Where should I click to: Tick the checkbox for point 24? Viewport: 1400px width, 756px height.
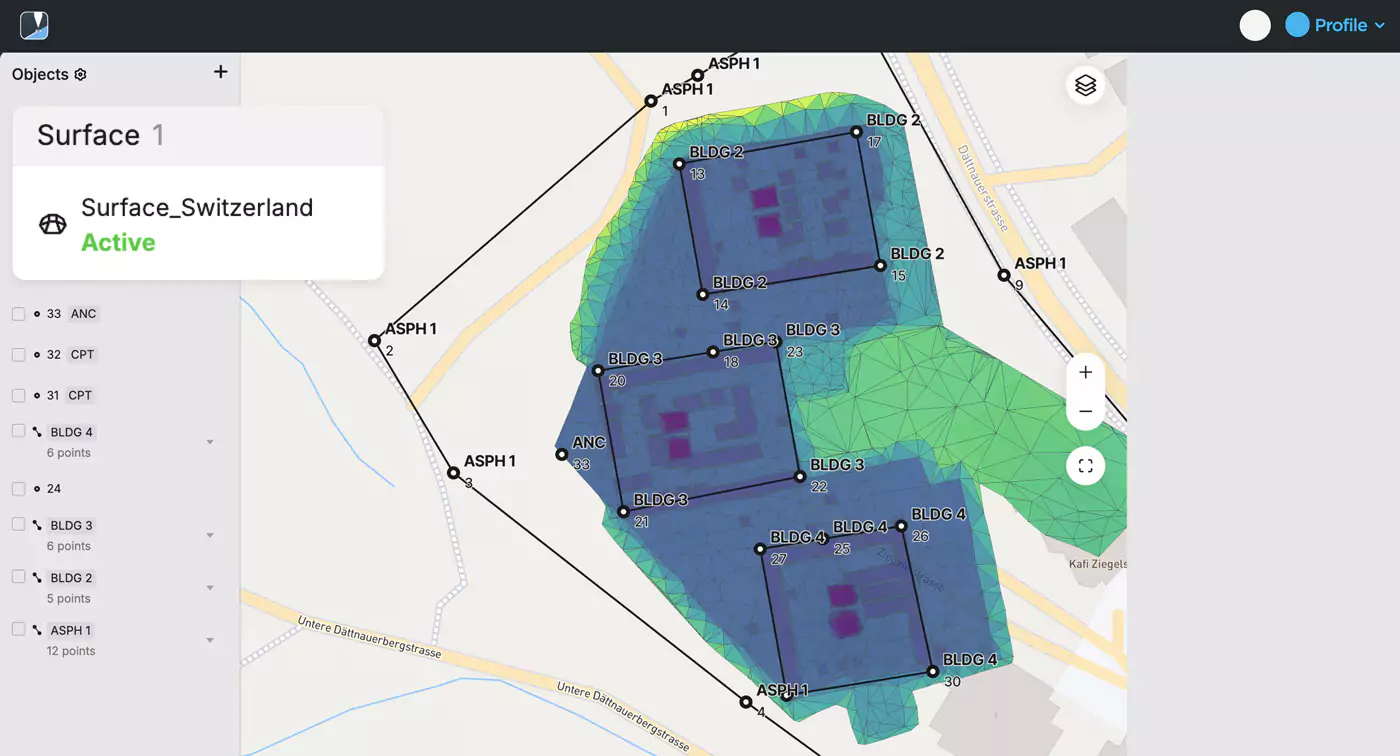[x=18, y=489]
